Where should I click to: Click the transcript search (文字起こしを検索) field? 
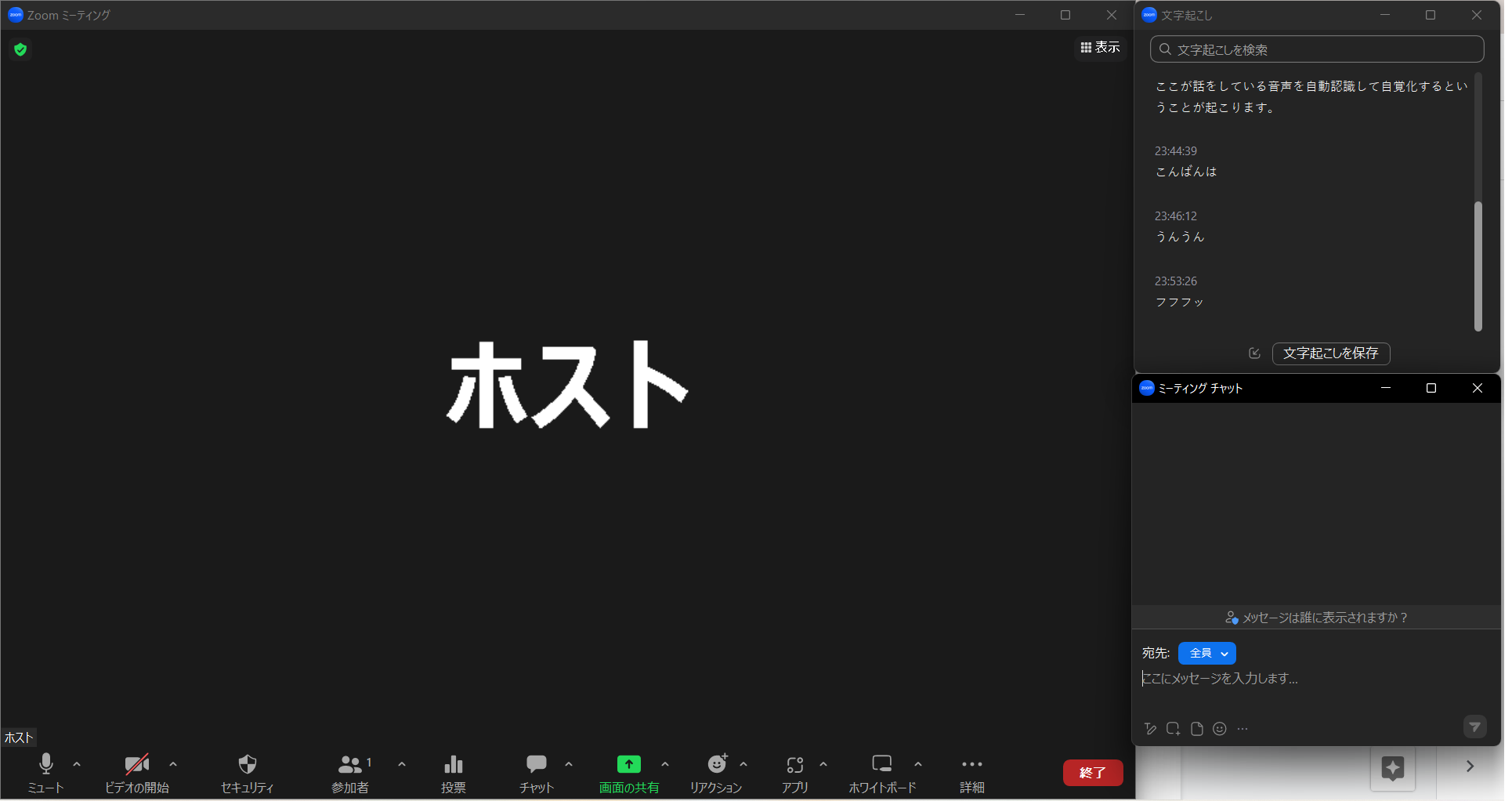(1316, 49)
